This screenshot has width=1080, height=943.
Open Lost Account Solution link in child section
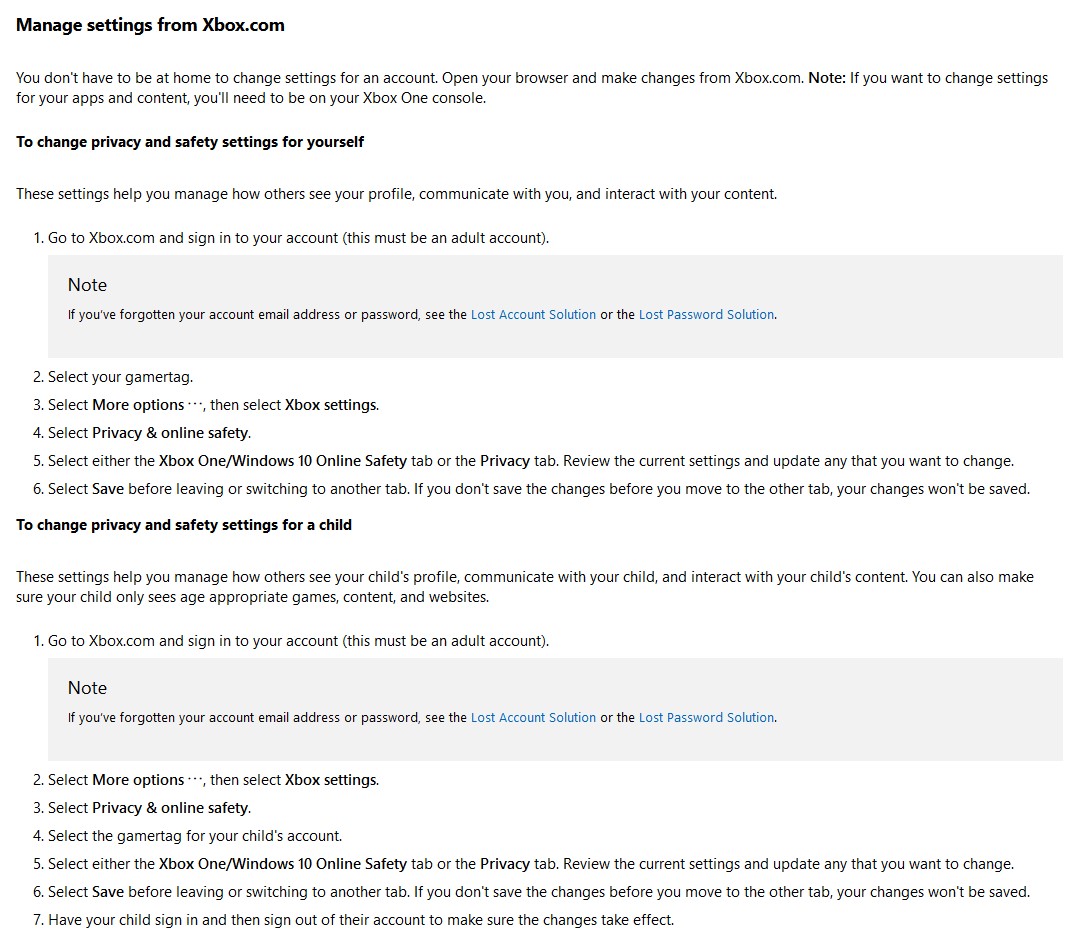click(x=533, y=717)
